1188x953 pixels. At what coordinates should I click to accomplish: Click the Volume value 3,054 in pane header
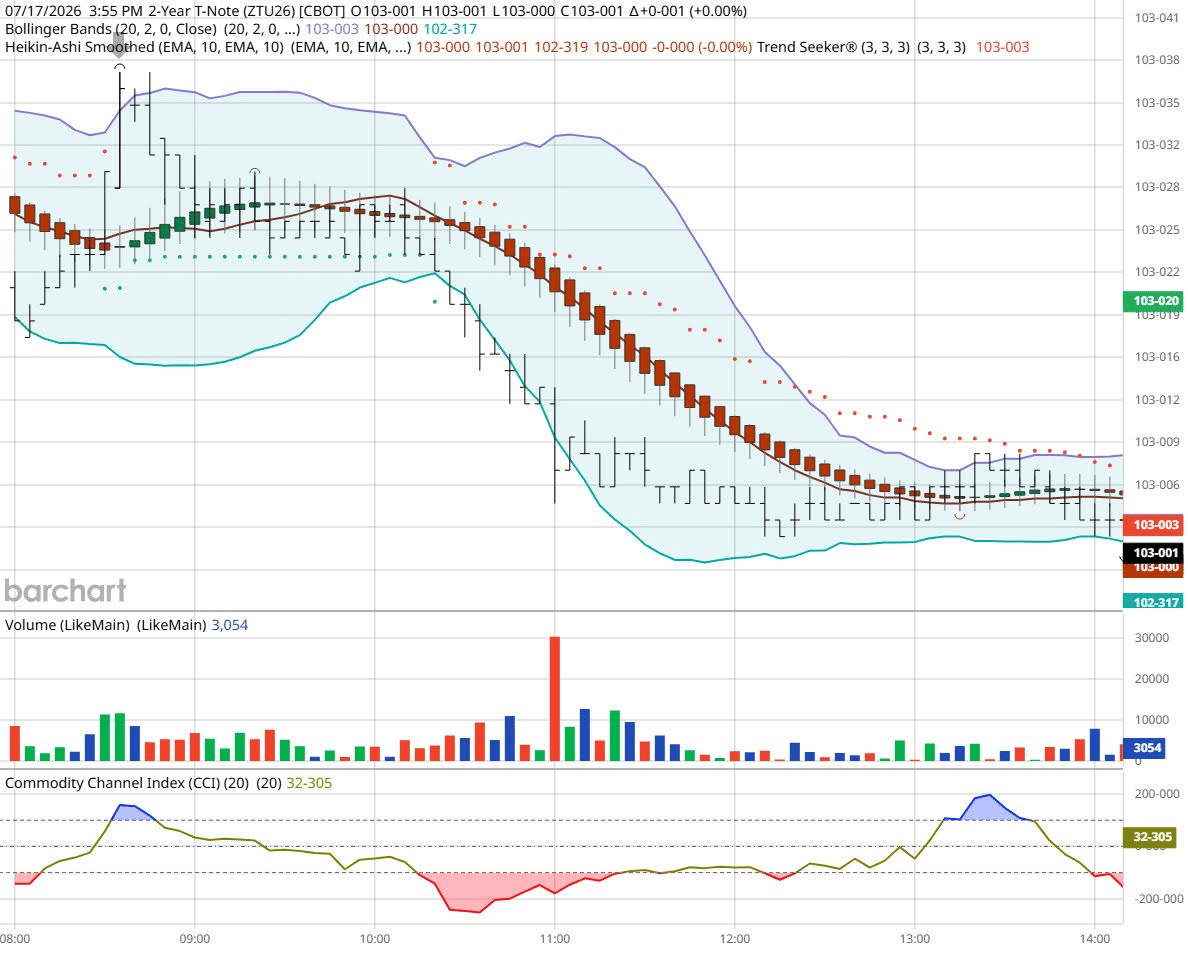(x=230, y=625)
